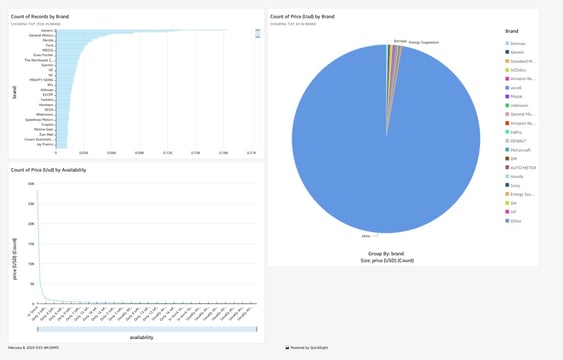Click the bar chart vertical scrollbar
The width and height of the screenshot is (563, 360).
coord(258,33)
